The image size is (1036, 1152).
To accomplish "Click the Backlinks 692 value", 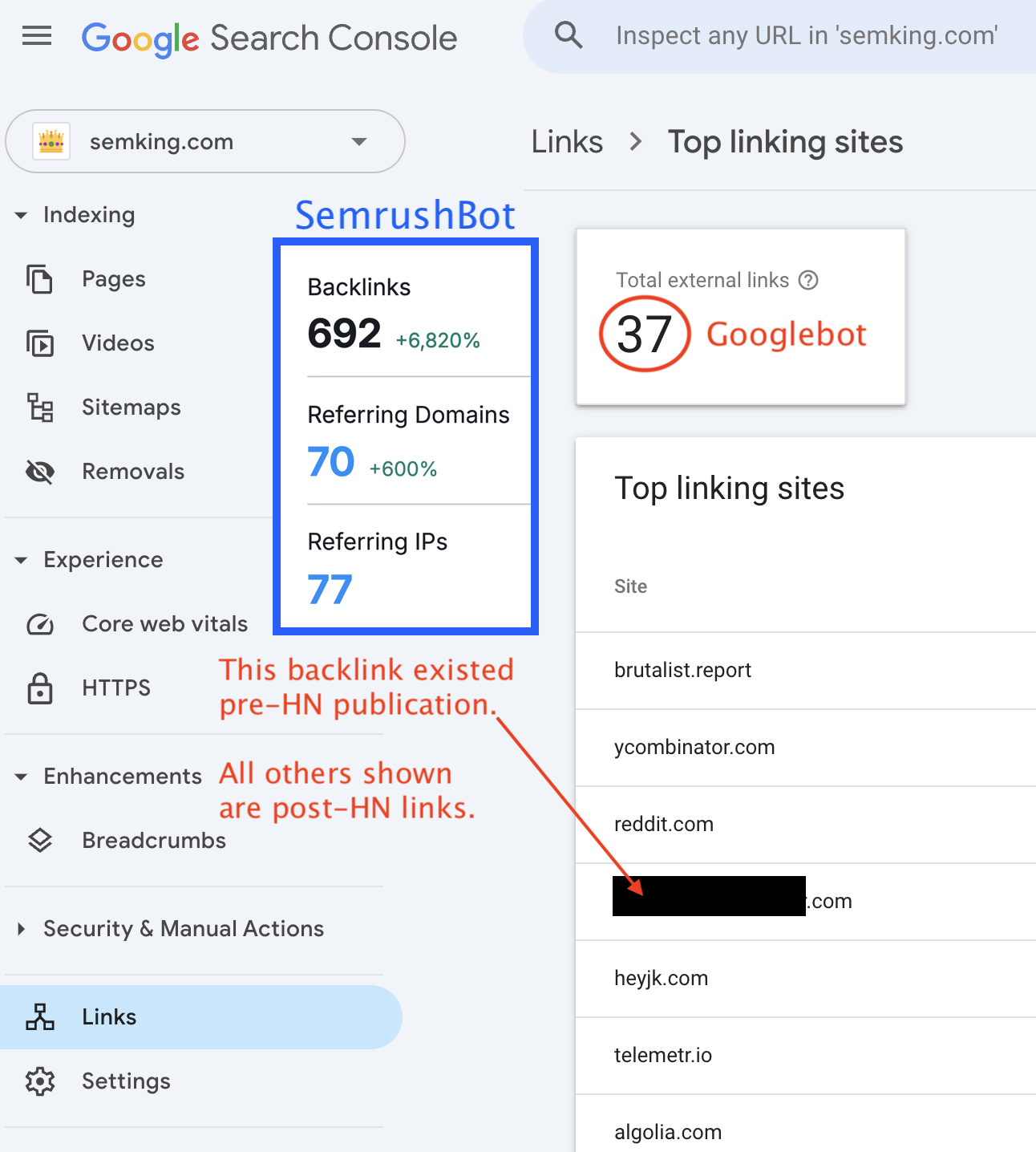I will pyautogui.click(x=344, y=334).
